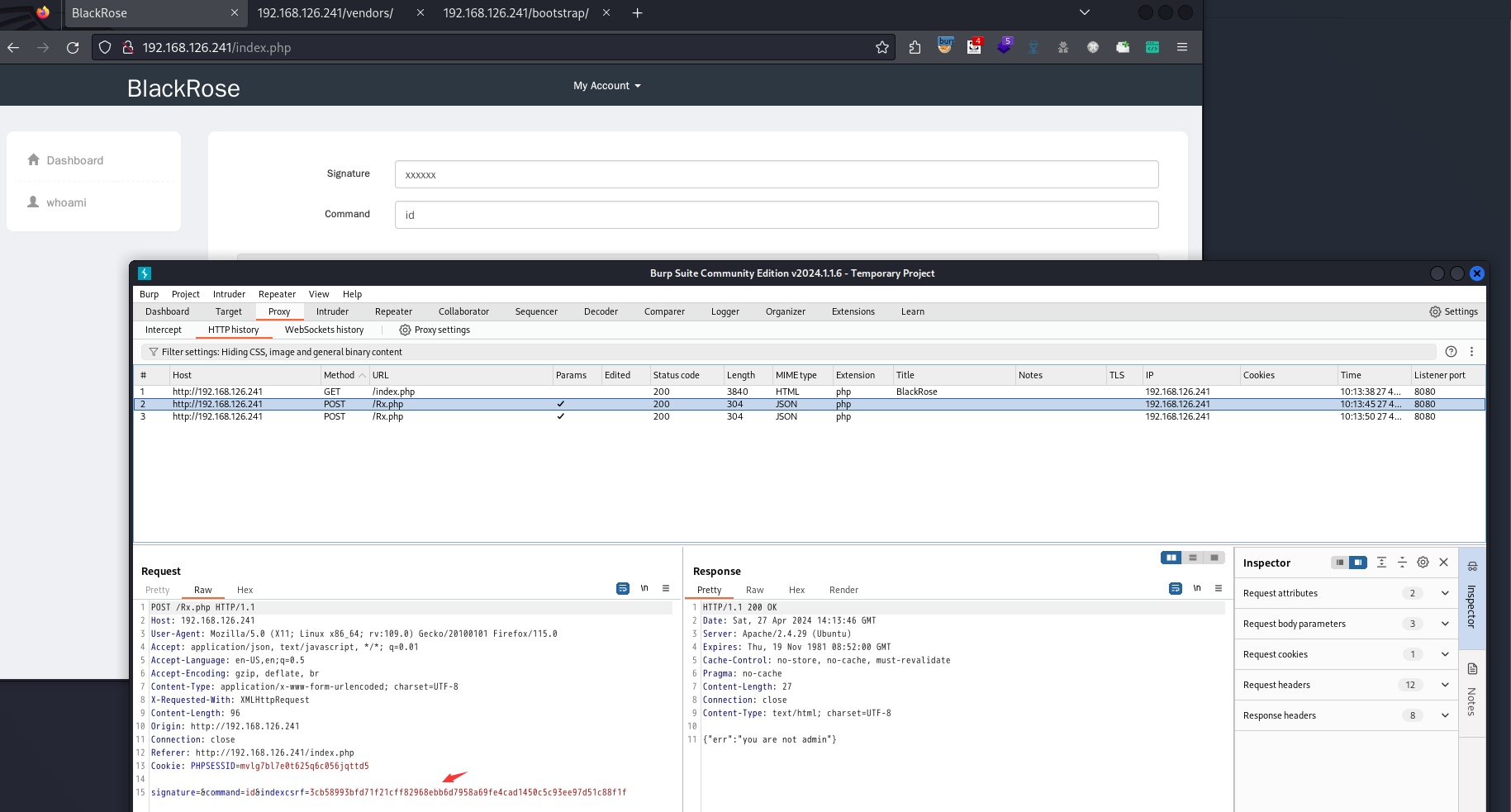Reload the BlackRose page in Firefox

pos(73,47)
